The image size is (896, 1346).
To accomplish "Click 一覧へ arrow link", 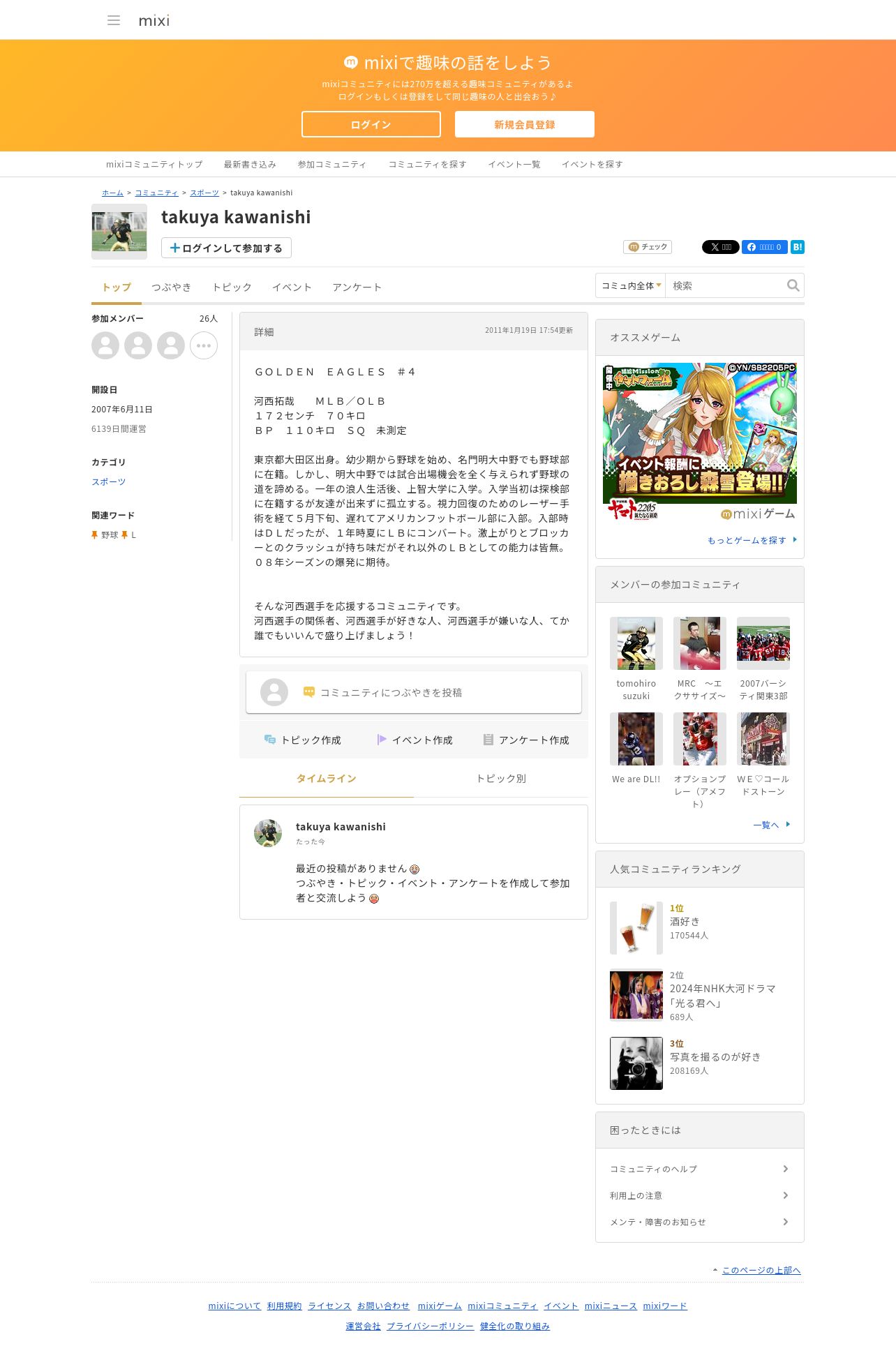I will (772, 825).
